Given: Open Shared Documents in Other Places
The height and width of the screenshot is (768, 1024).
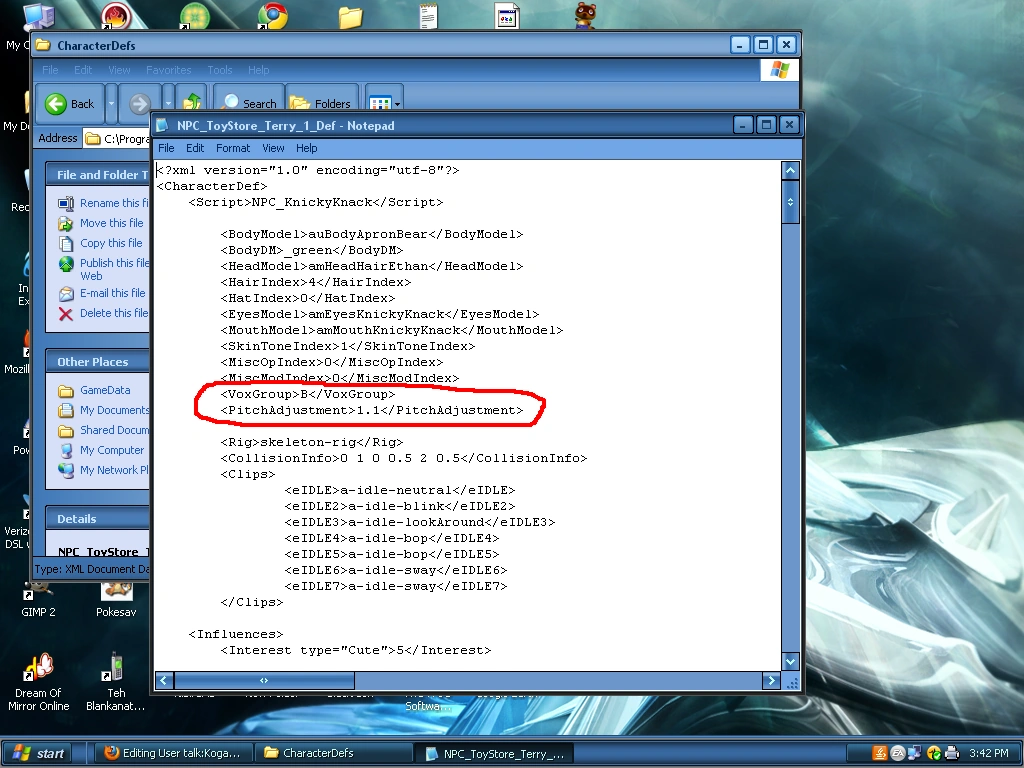Looking at the screenshot, I should (114, 430).
